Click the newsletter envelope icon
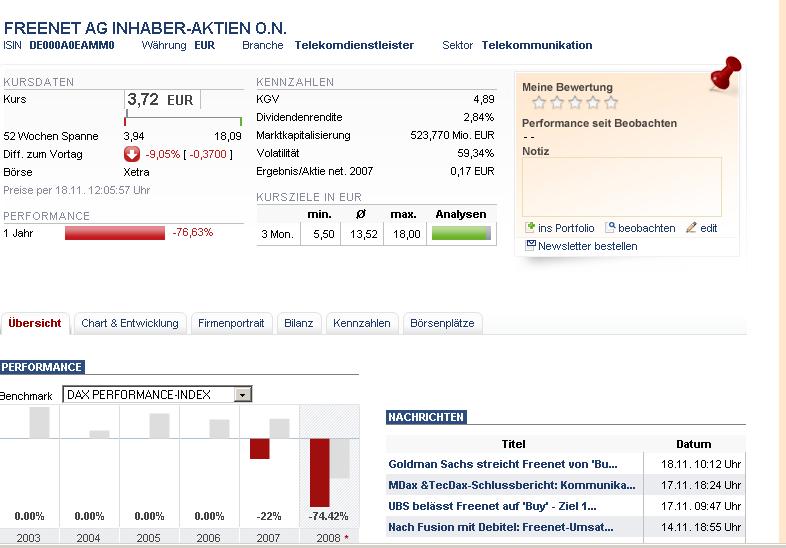Viewport: 786px width, 548px height. click(530, 246)
